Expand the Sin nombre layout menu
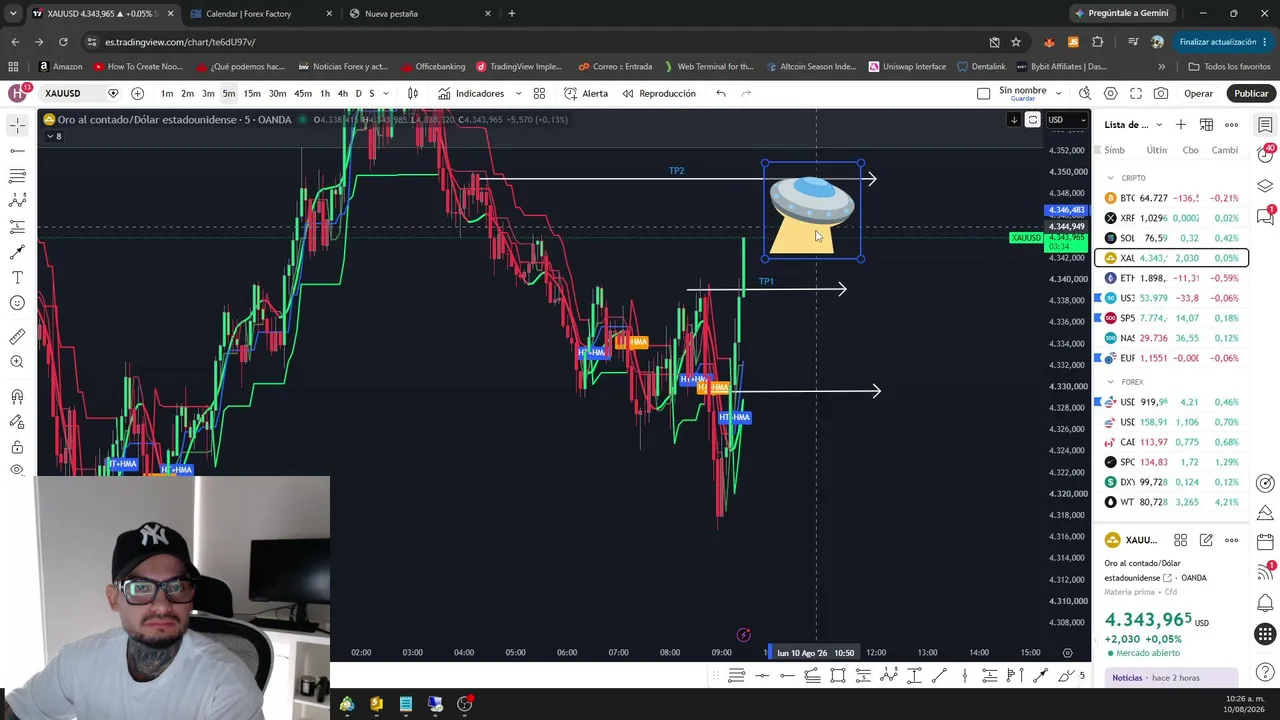 1058,93
